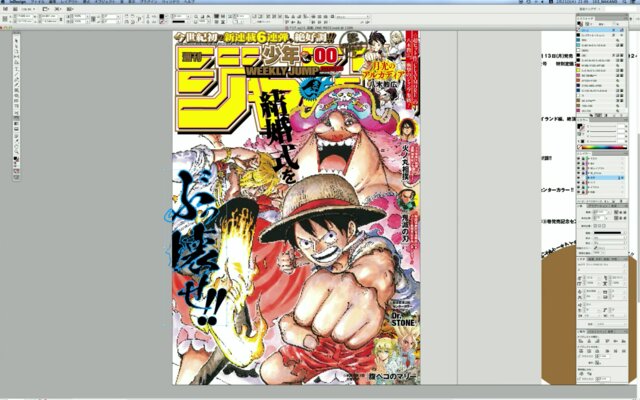640x400 pixels.
Task: Toggle the lock box on the topmost layer
Action: 583,158
